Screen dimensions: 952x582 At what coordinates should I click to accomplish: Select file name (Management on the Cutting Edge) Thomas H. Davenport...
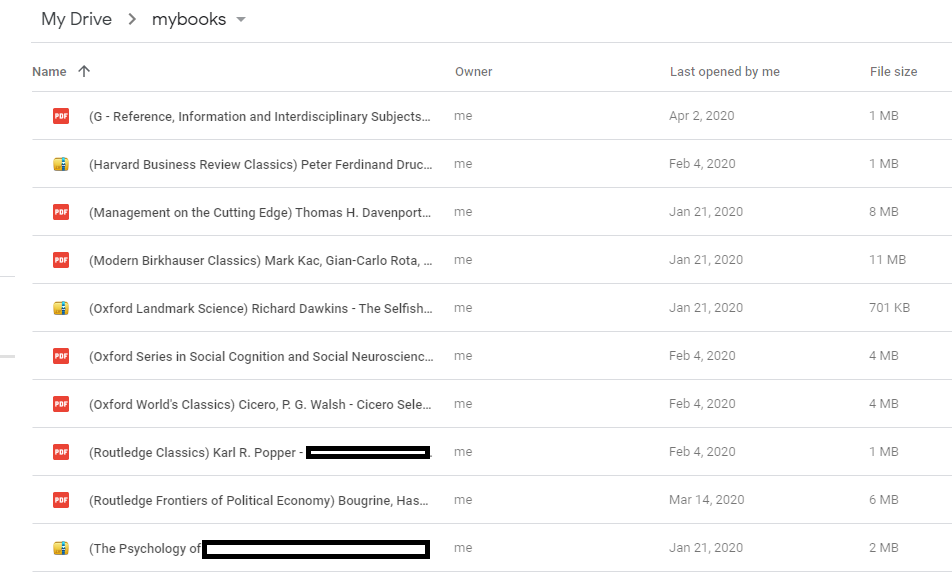(260, 212)
